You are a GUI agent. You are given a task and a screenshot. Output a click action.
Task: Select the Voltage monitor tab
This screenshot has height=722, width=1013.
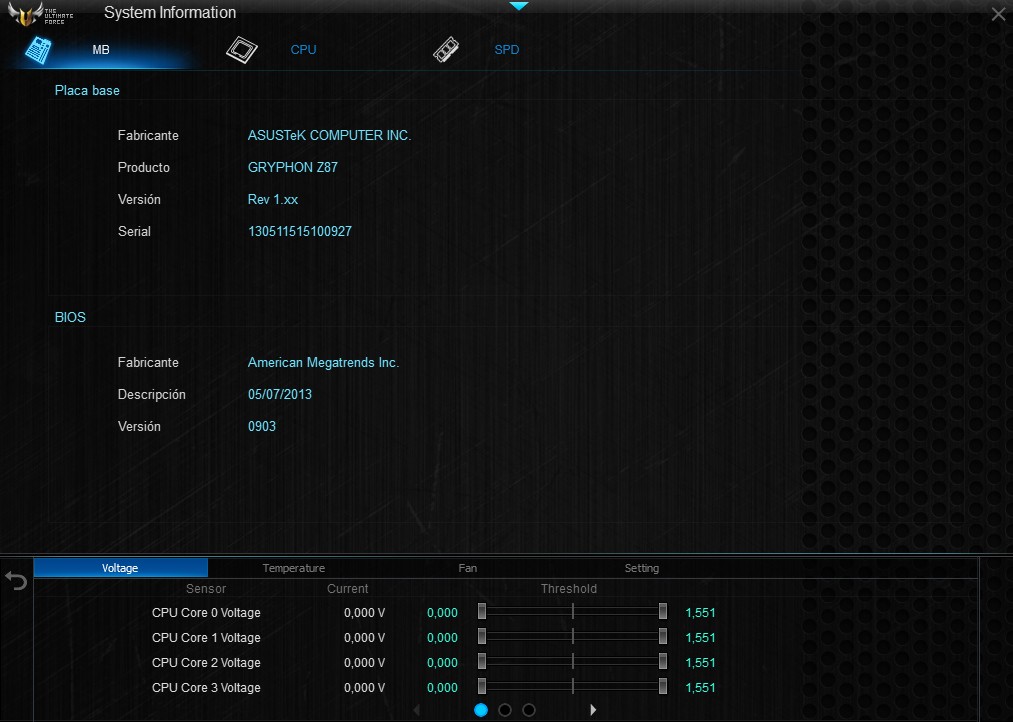120,568
